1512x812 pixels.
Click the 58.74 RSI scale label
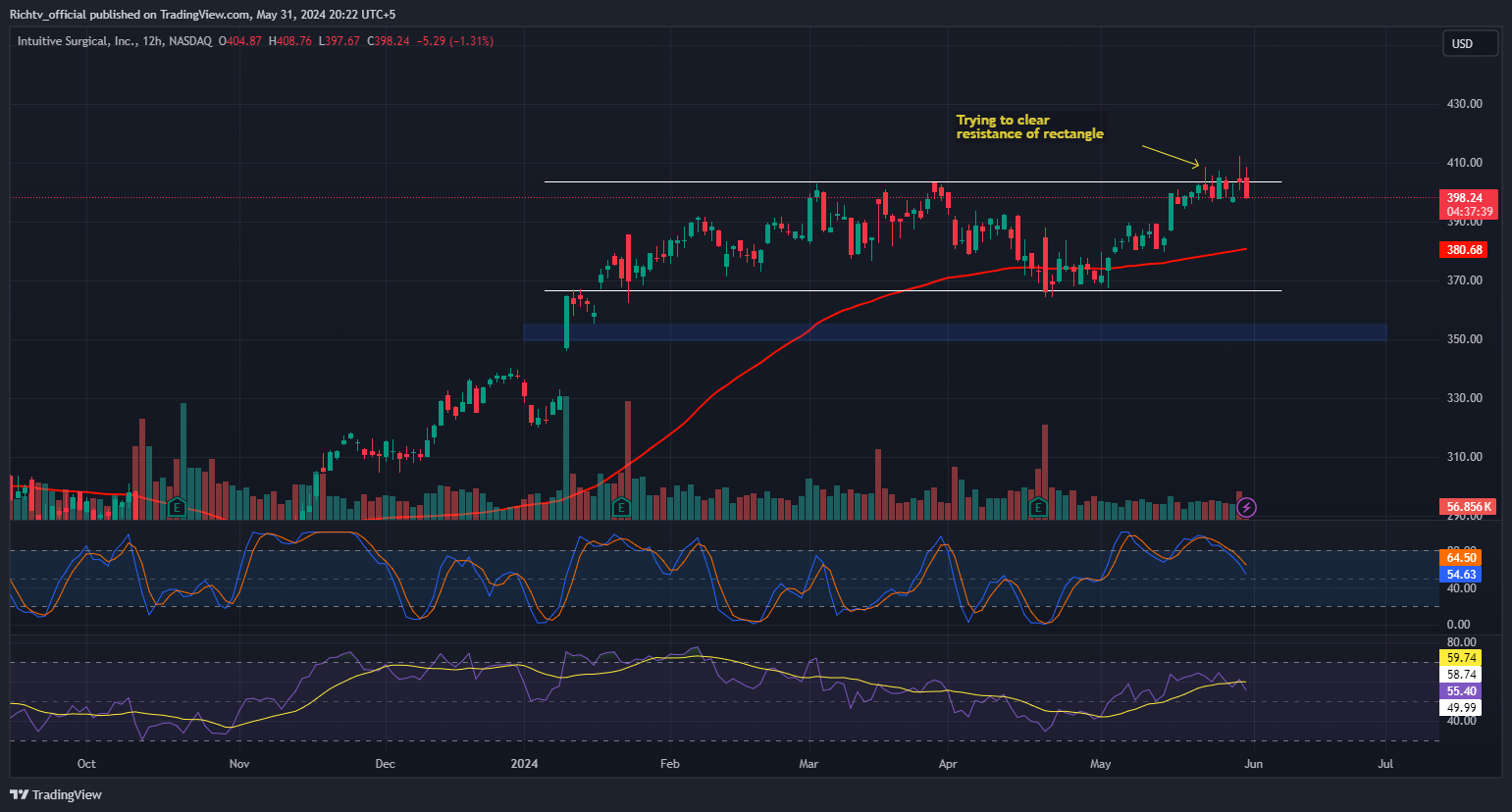pyautogui.click(x=1461, y=675)
